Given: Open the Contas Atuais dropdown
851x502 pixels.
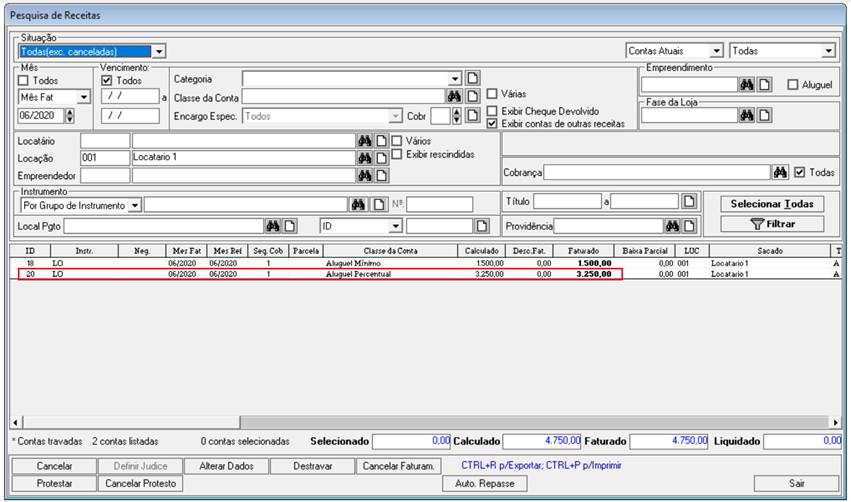Looking at the screenshot, I should [x=716, y=51].
